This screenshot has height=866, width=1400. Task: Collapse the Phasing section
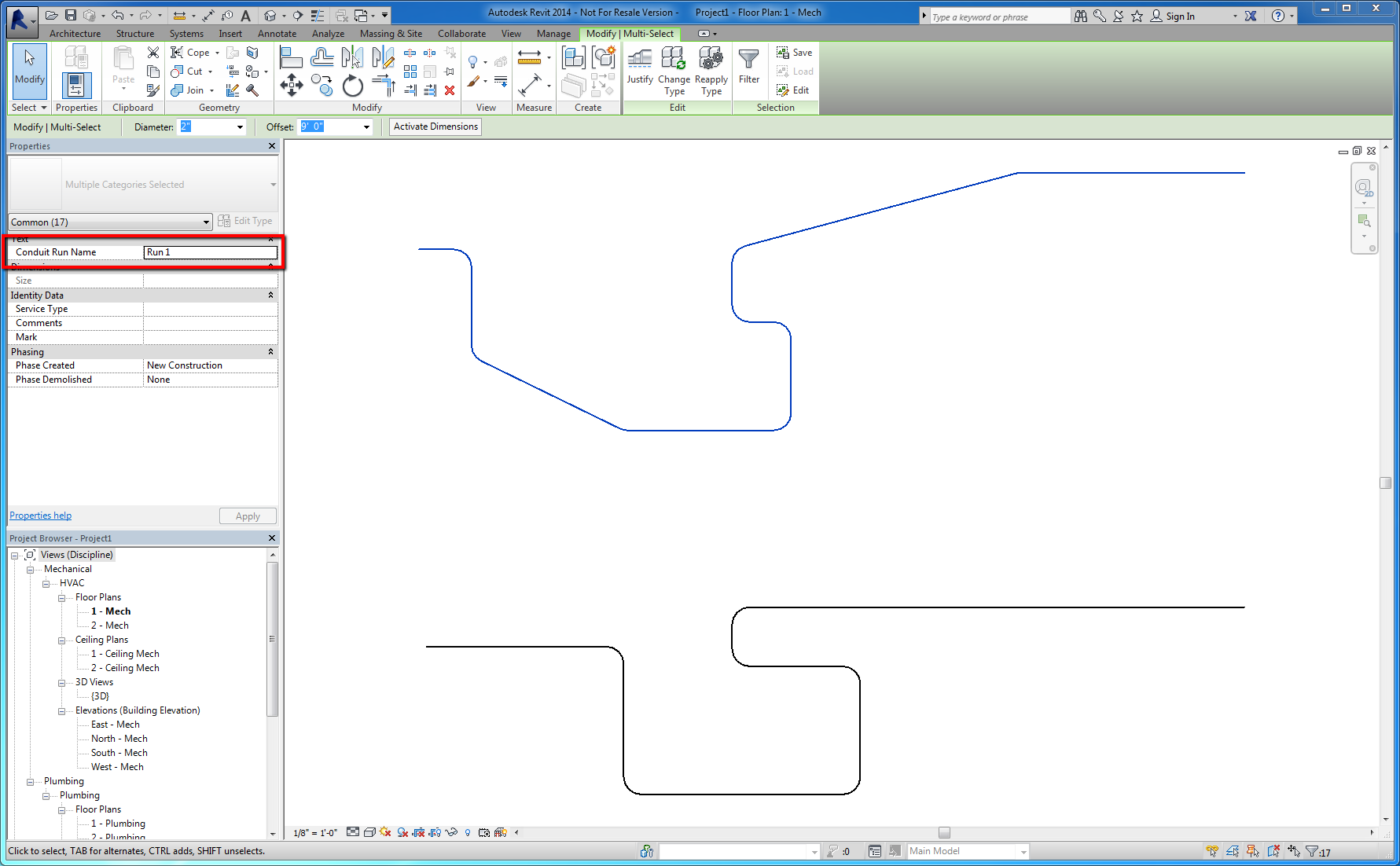click(x=270, y=352)
